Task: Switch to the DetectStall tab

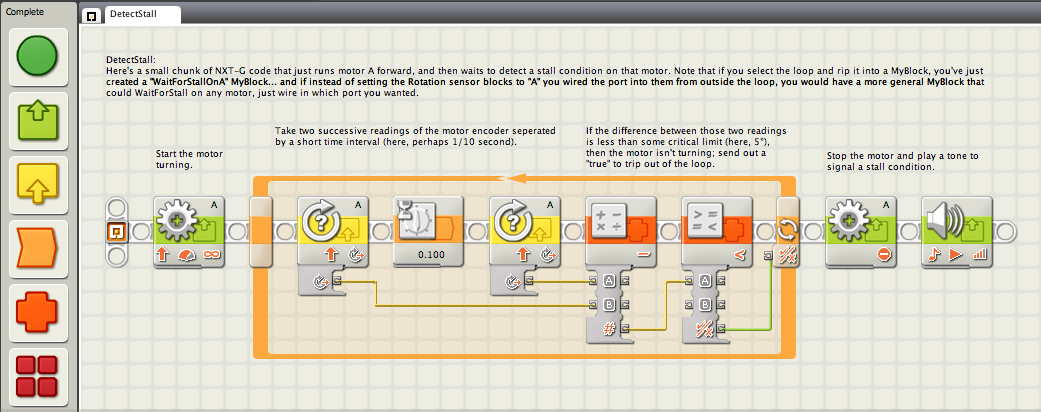Action: 133,14
